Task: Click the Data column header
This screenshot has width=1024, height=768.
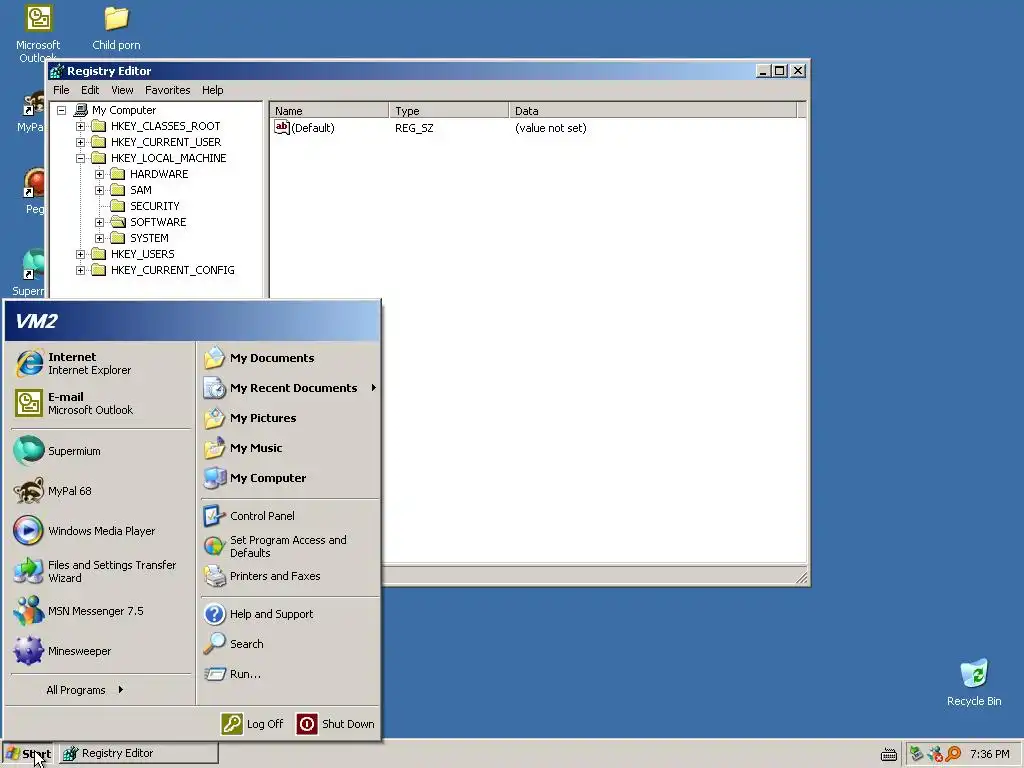Action: [x=652, y=110]
